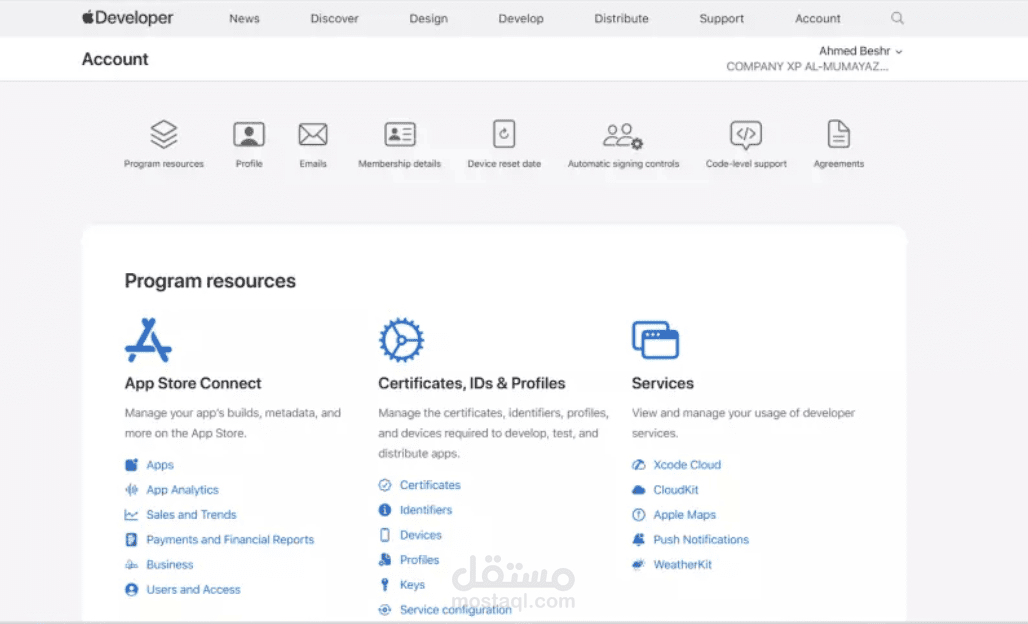Go to Account in top navigation
The image size is (1028, 624).
[818, 18]
